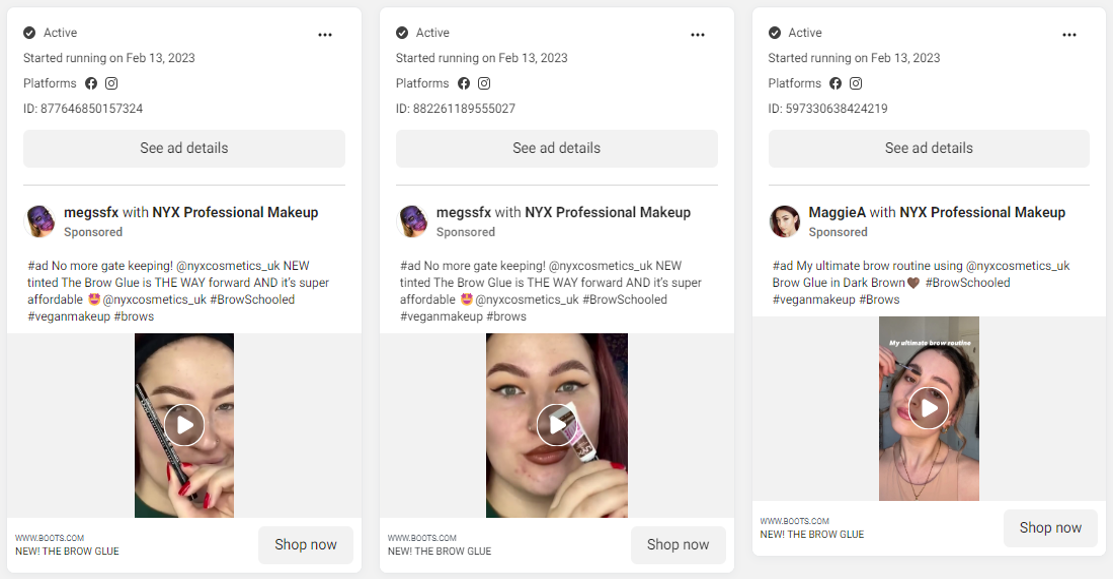Play the video showing brow glue tube
This screenshot has width=1113, height=579.
click(x=556, y=425)
